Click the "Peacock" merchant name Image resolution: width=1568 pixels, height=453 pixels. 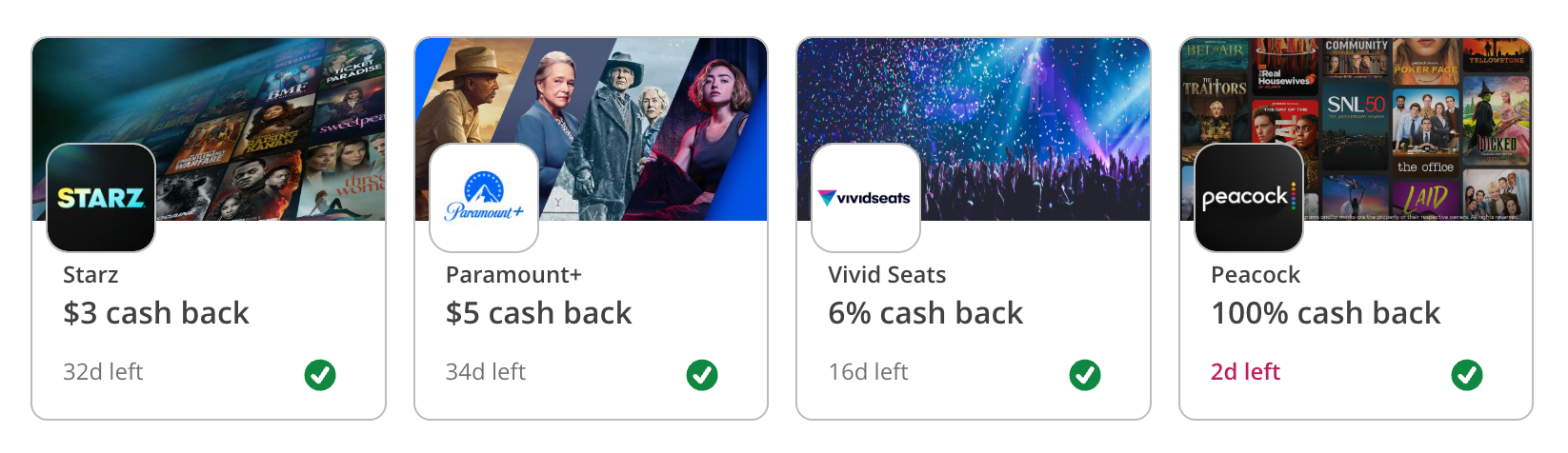[x=1256, y=275]
